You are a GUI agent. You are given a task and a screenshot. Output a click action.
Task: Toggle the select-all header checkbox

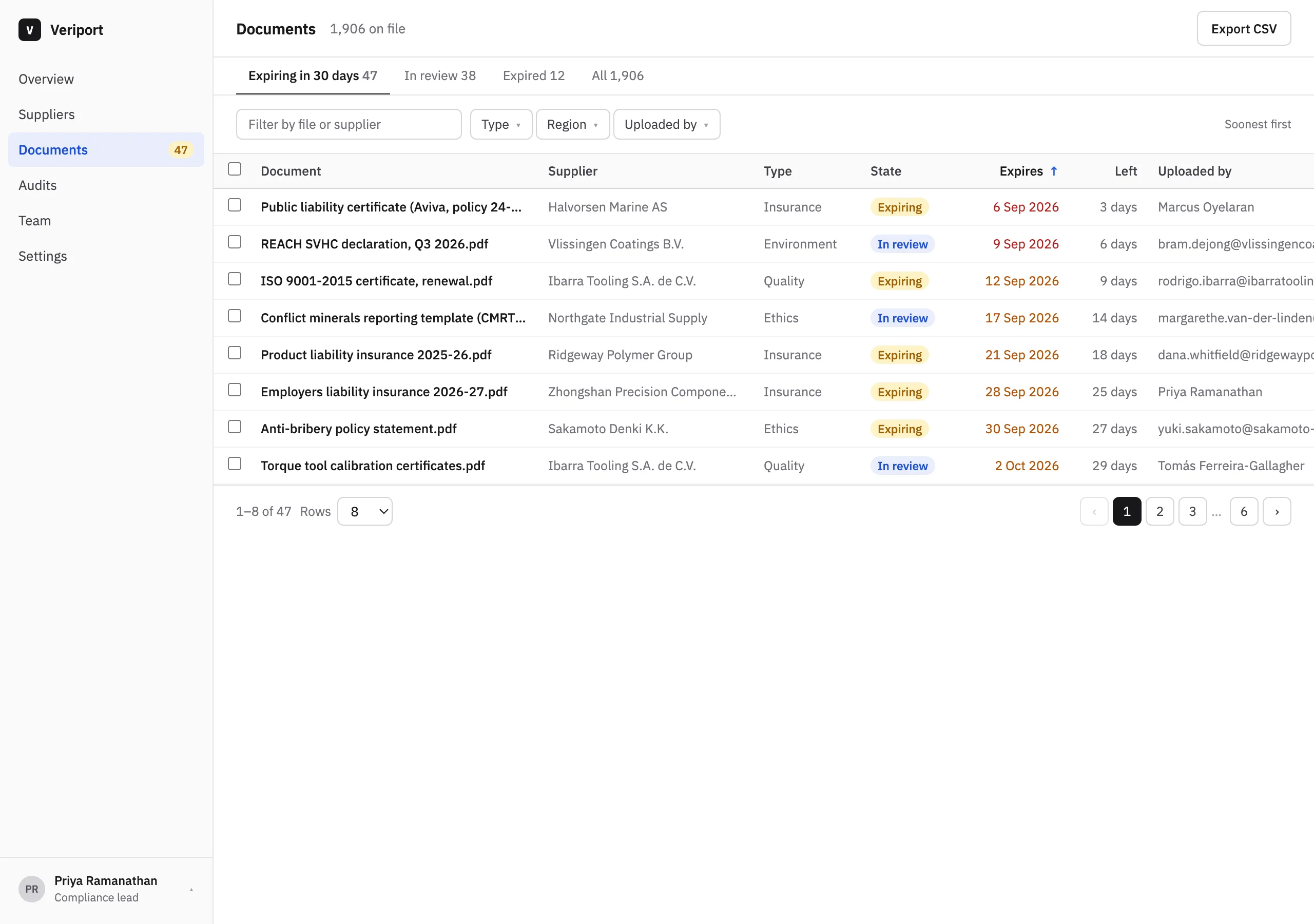click(x=235, y=169)
